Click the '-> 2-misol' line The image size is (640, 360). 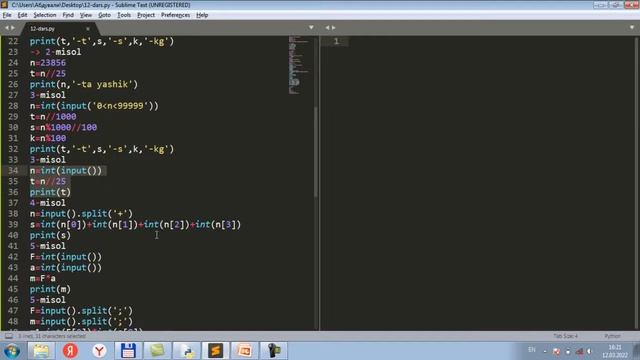(x=56, y=52)
